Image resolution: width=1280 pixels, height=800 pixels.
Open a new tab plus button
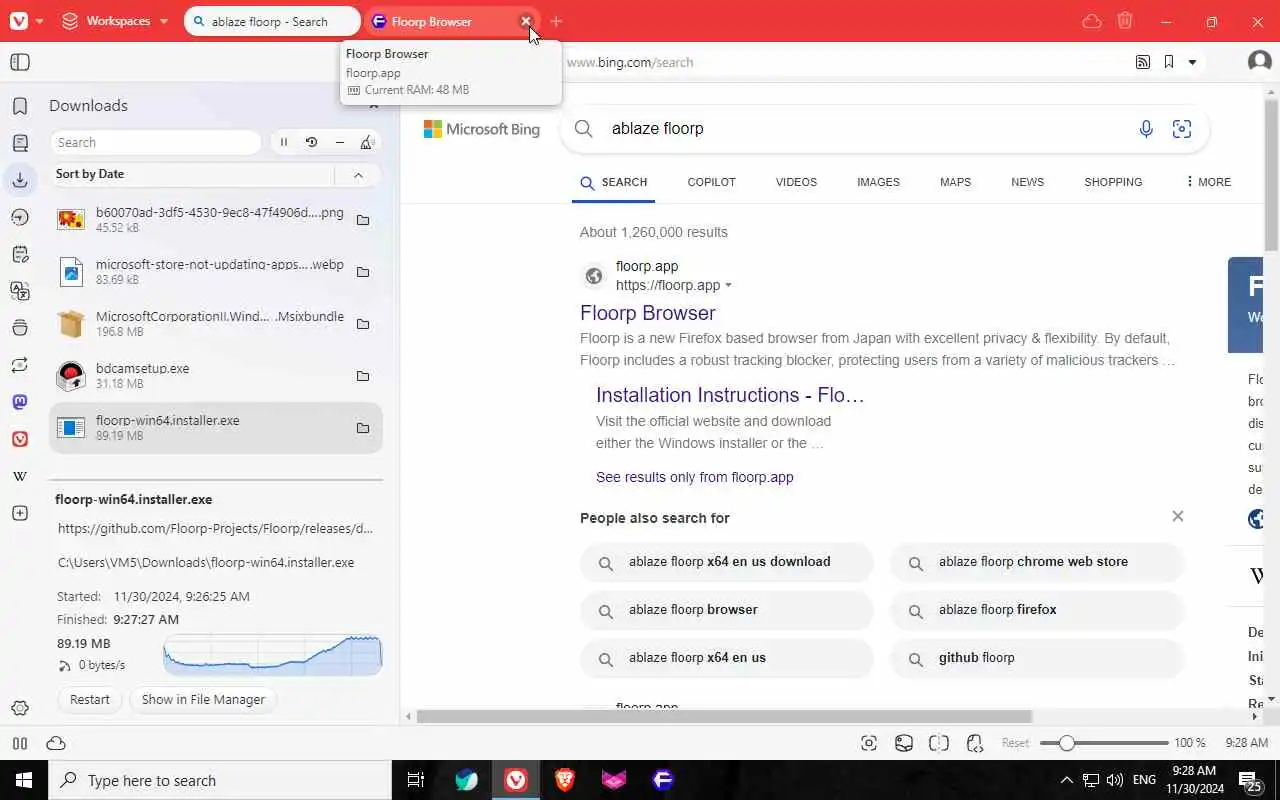tap(556, 21)
